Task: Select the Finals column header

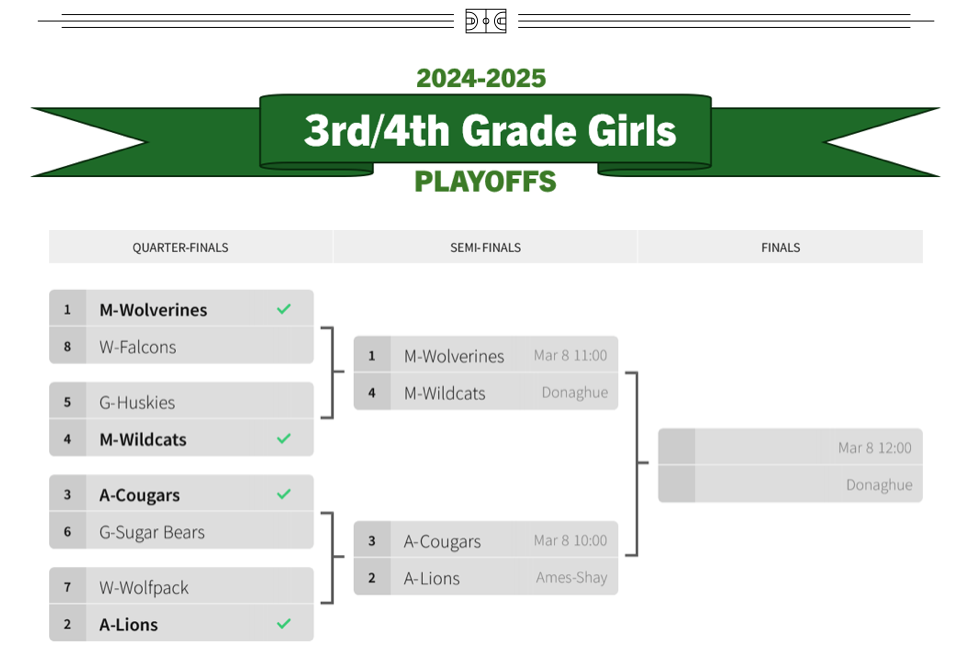Action: click(780, 247)
